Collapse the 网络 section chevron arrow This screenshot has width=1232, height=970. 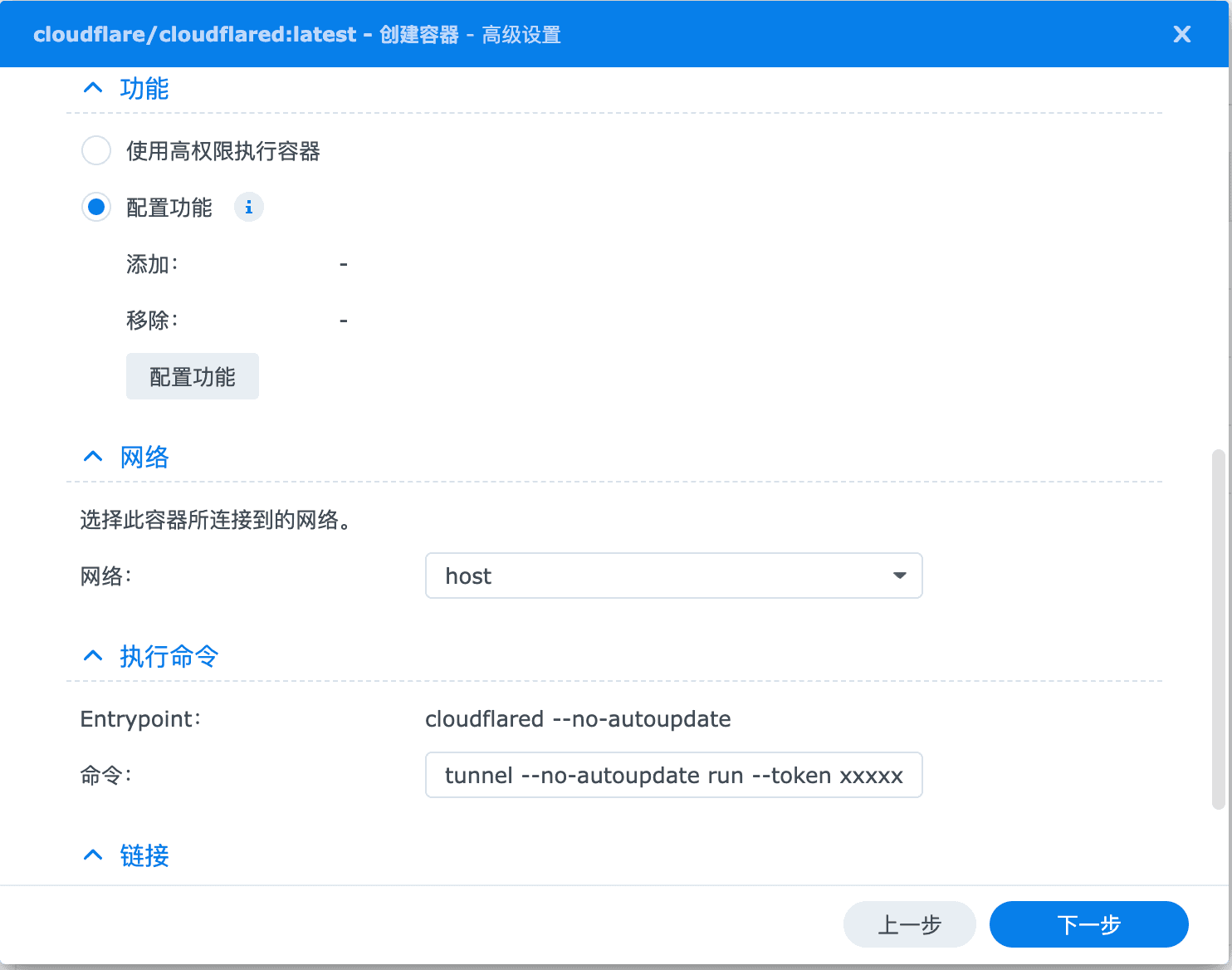coord(93,457)
